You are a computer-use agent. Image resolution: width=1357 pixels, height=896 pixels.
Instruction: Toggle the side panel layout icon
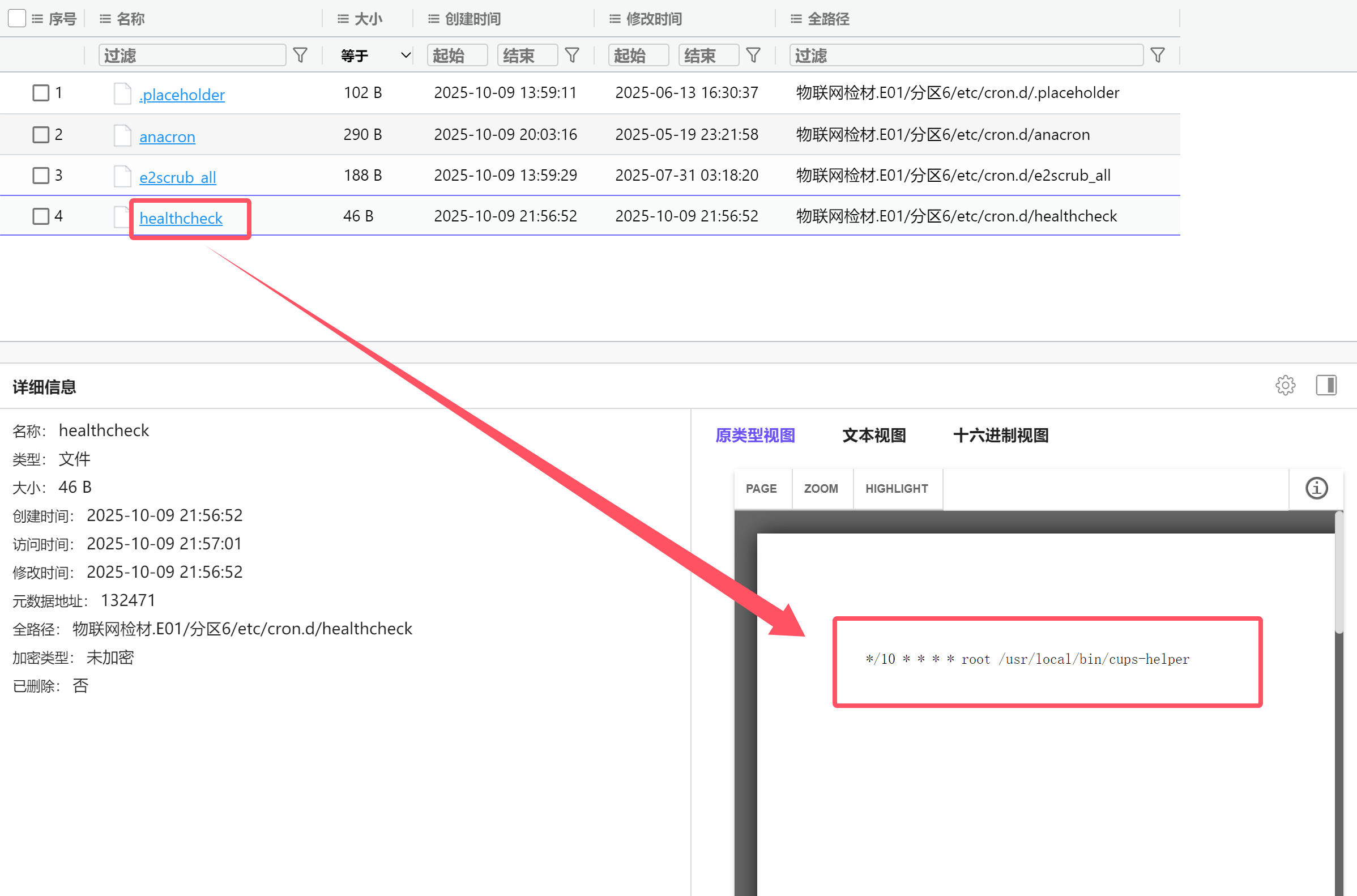pos(1326,385)
